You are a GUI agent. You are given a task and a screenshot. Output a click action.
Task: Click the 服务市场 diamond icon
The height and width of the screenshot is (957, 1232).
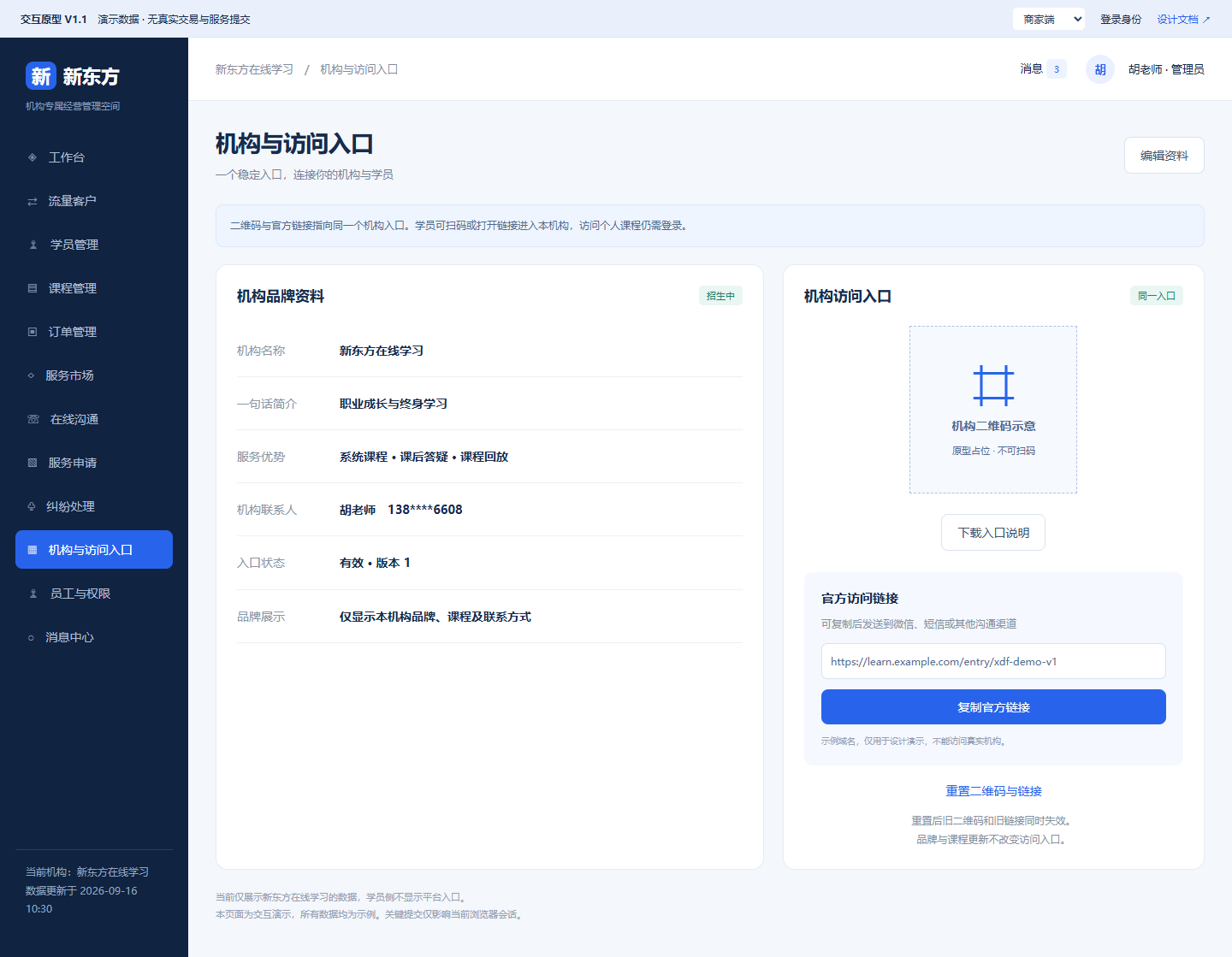point(31,375)
